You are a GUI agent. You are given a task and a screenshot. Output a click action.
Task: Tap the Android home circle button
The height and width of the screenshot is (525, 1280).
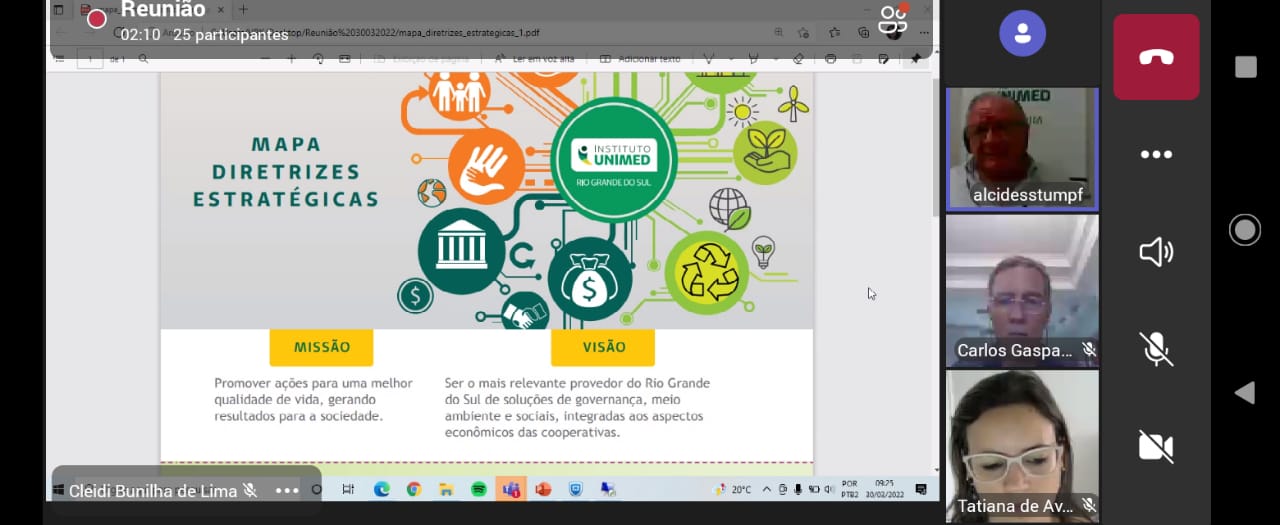click(1245, 230)
